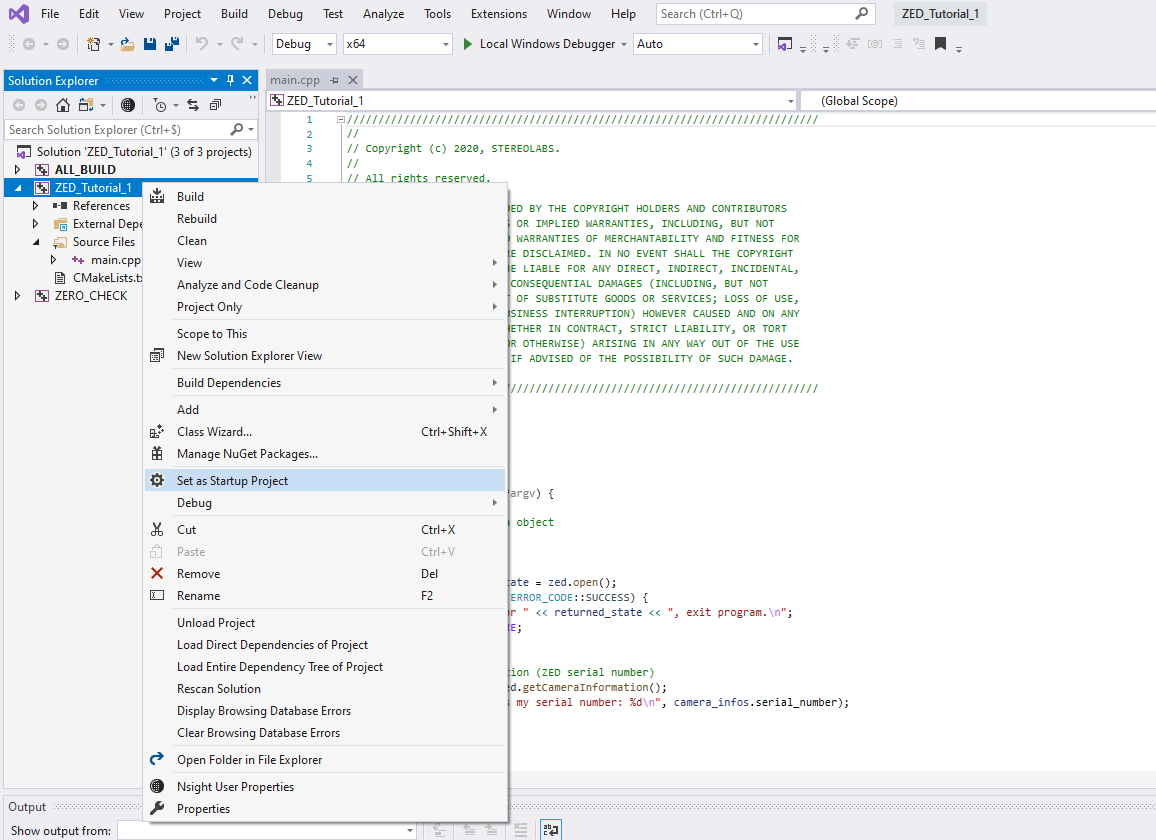Click the toolbar bookmark icon
The image size is (1156, 840).
coord(940,44)
